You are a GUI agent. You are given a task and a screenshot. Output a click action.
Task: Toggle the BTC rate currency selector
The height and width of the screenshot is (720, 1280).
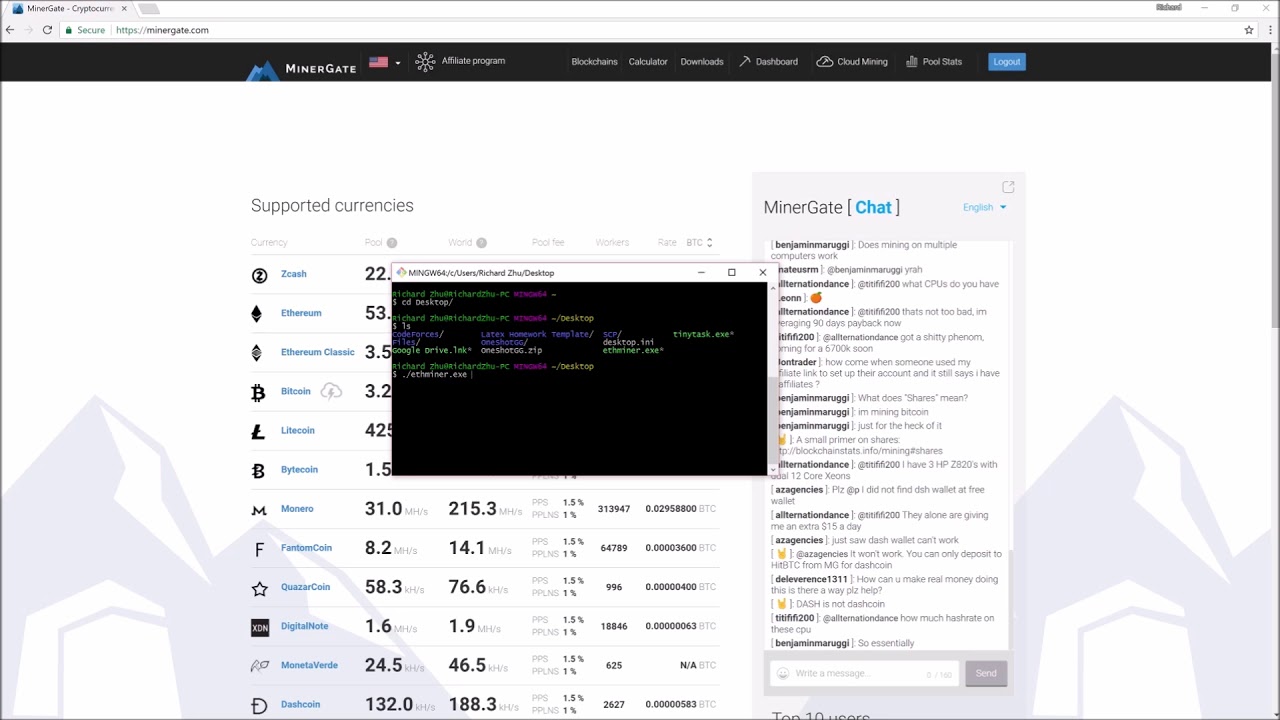coord(700,242)
